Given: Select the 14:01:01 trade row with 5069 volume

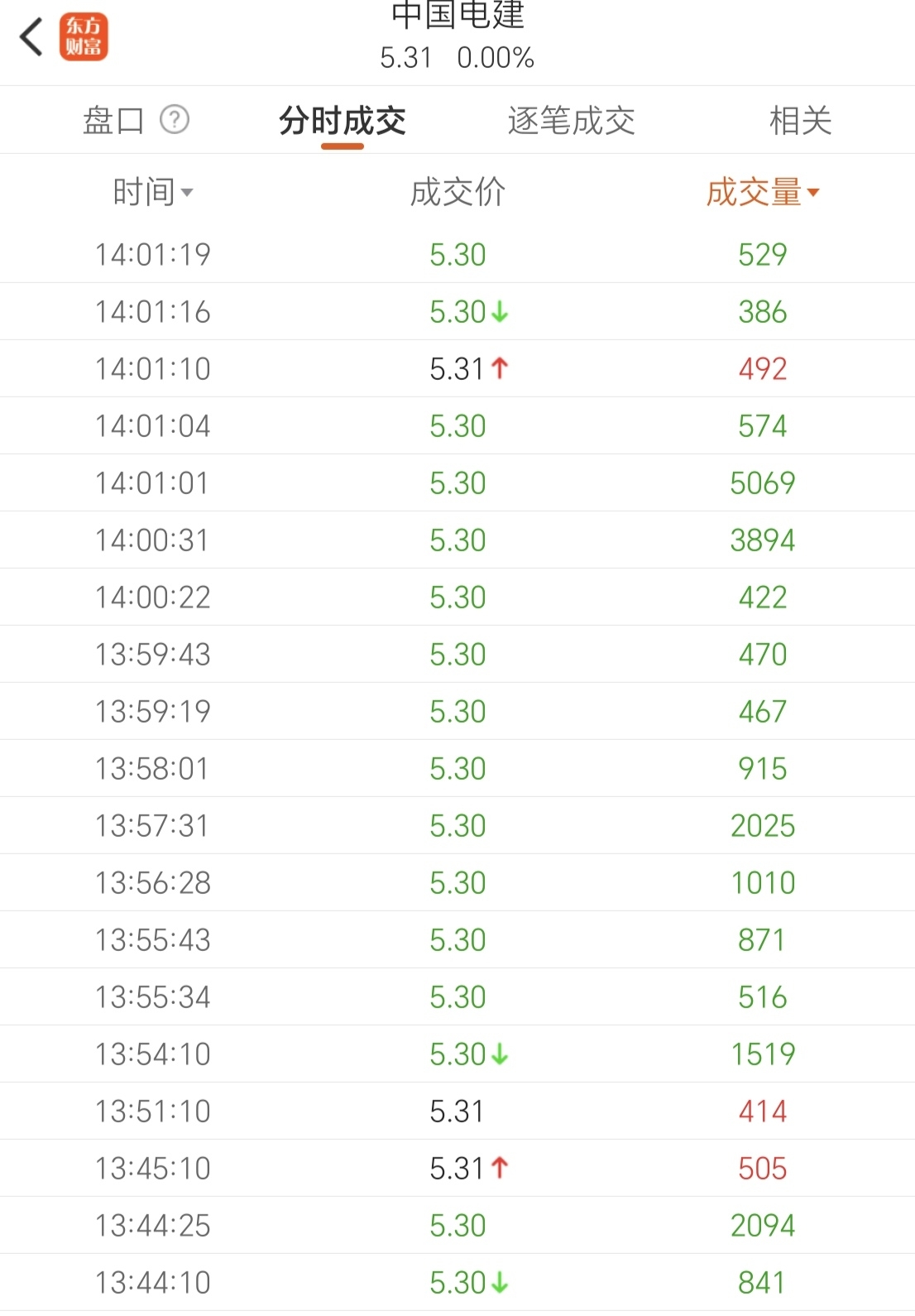Looking at the screenshot, I should (x=457, y=483).
